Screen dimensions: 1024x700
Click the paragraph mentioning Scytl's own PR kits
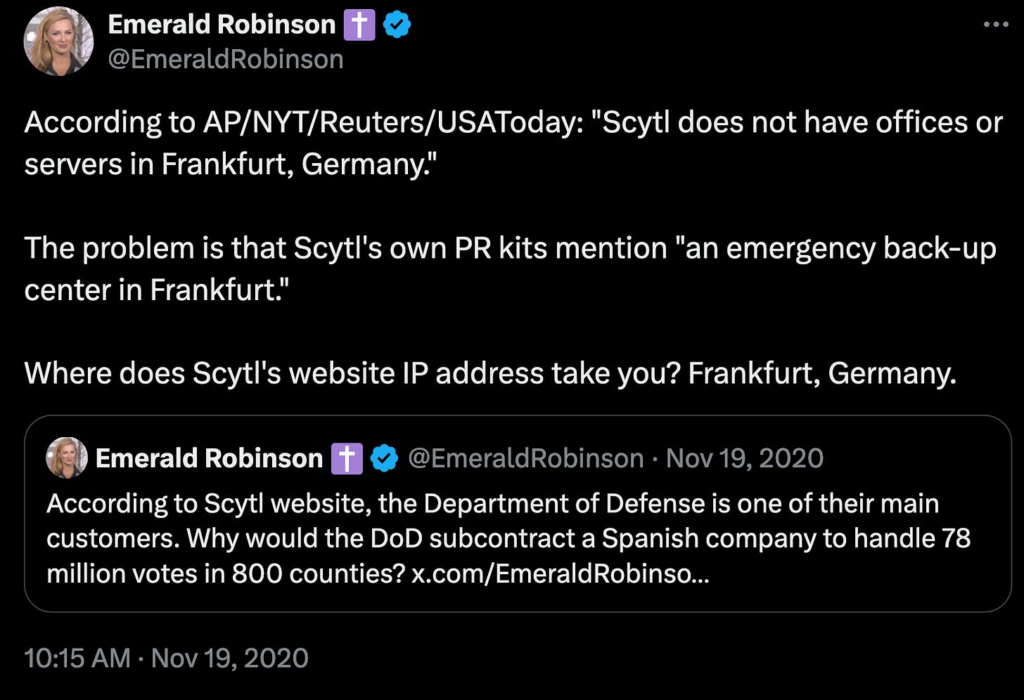510,266
